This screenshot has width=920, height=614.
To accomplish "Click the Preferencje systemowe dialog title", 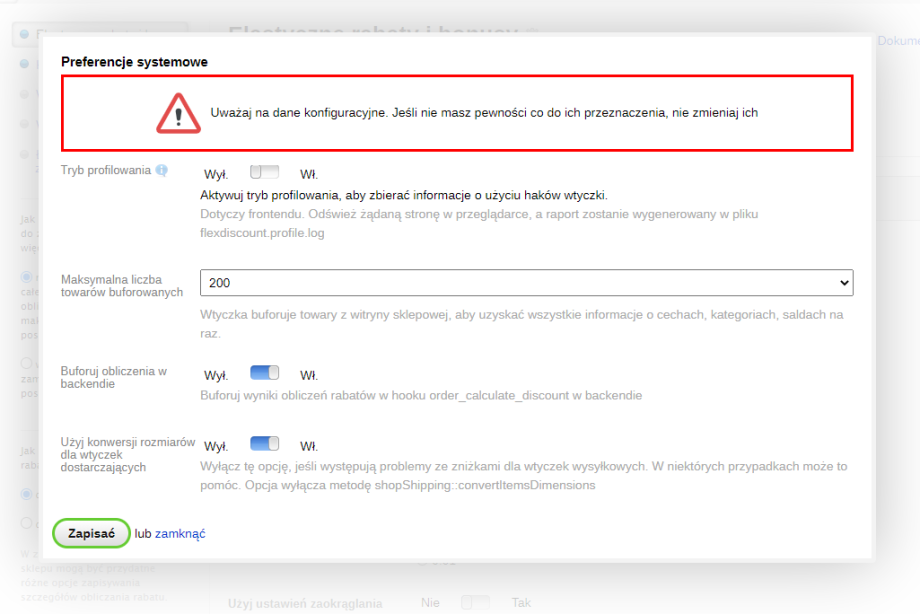I will (x=134, y=61).
